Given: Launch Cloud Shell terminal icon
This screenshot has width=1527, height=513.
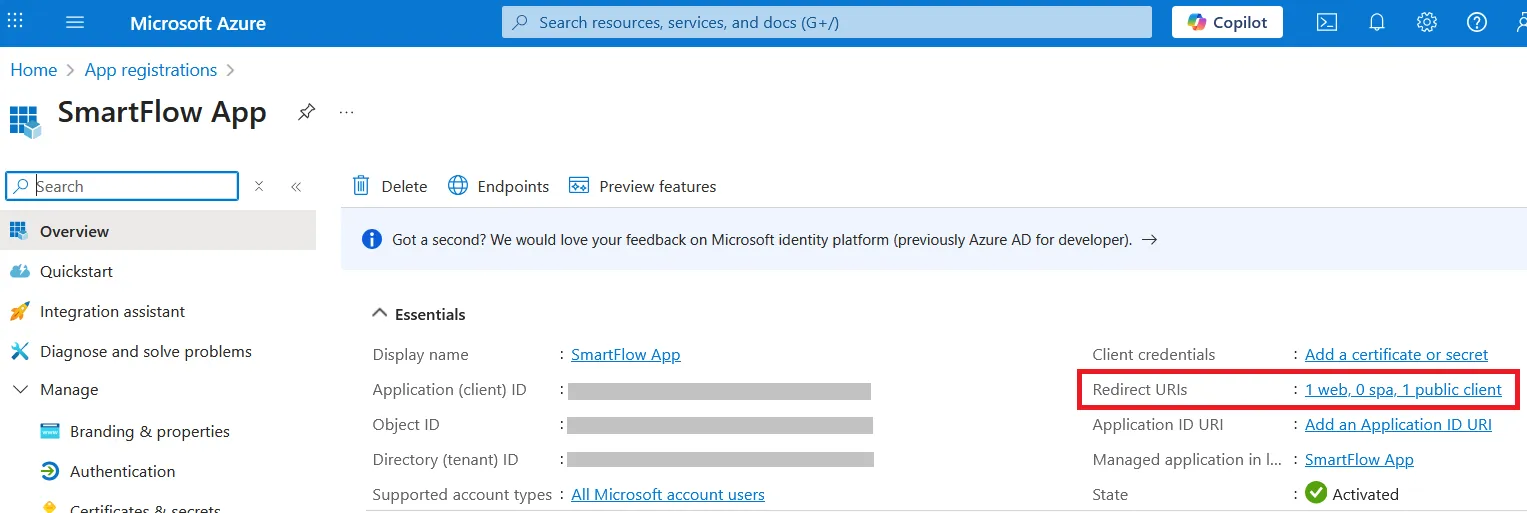Looking at the screenshot, I should pyautogui.click(x=1327, y=22).
